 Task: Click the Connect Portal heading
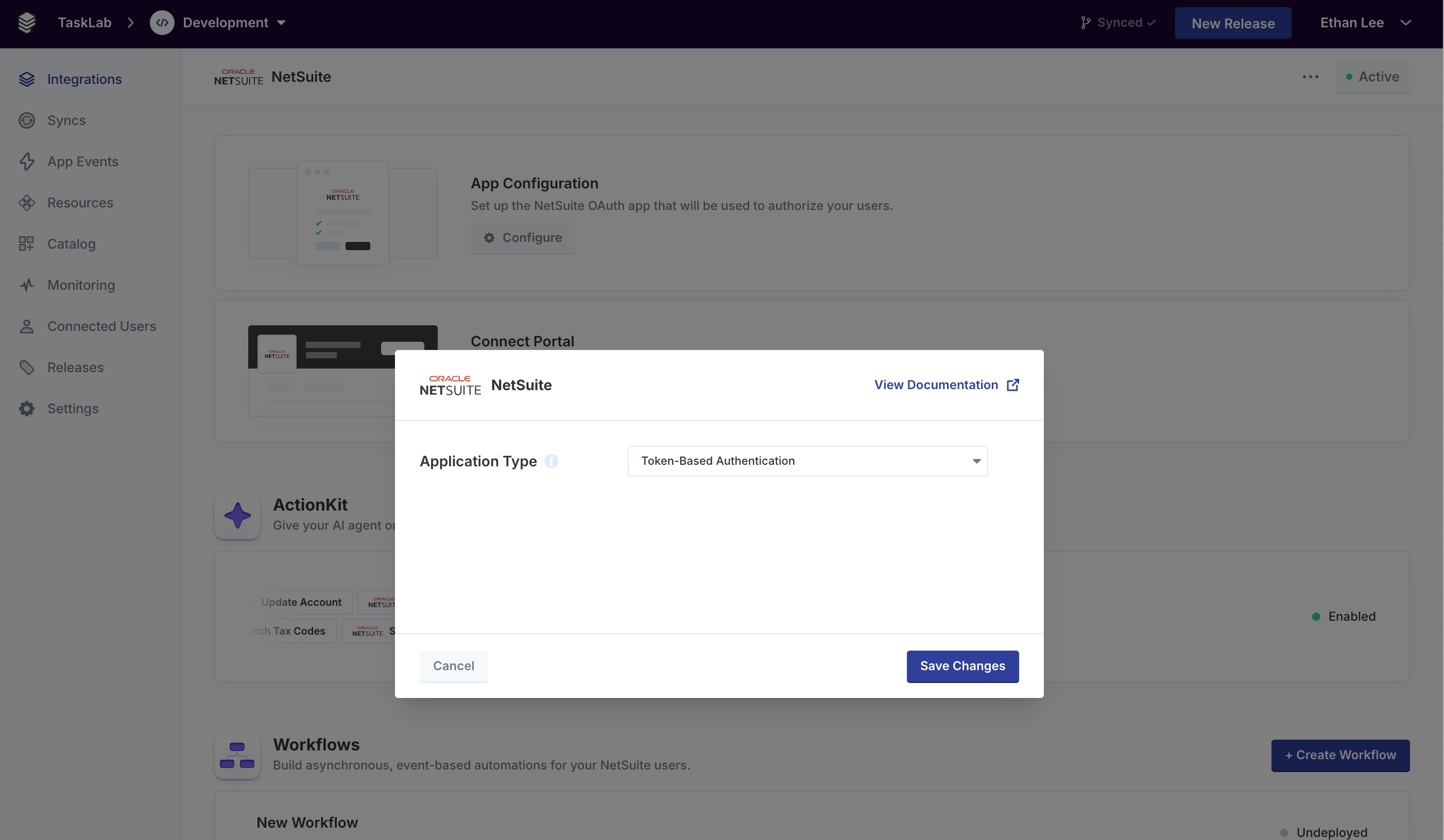[522, 341]
